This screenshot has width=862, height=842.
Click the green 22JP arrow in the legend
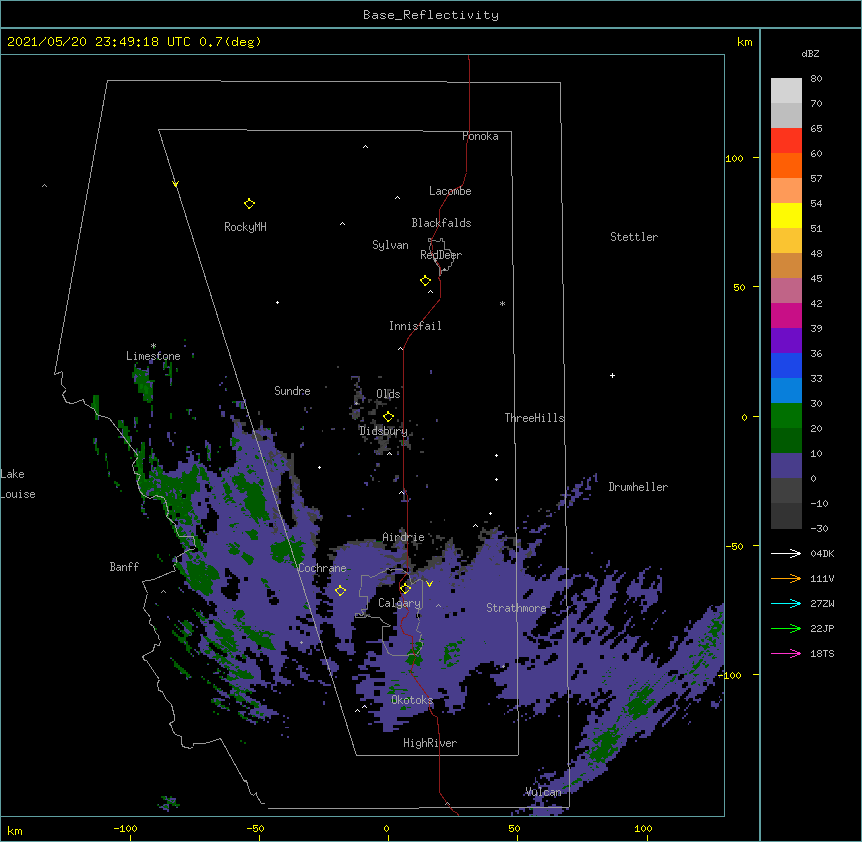pyautogui.click(x=786, y=628)
